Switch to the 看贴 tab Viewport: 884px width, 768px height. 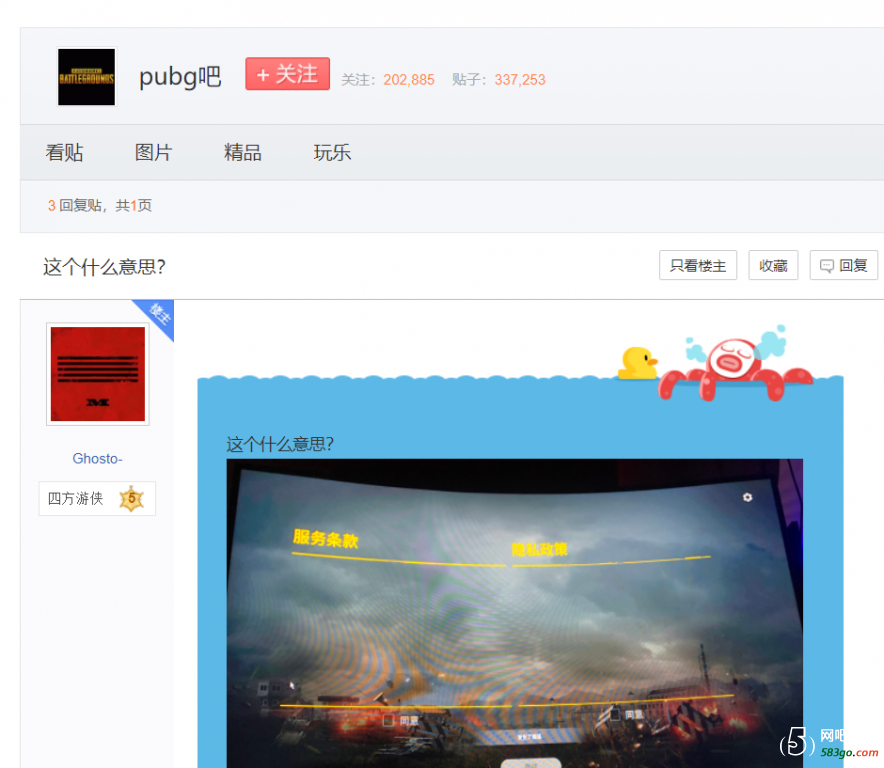pyautogui.click(x=64, y=152)
